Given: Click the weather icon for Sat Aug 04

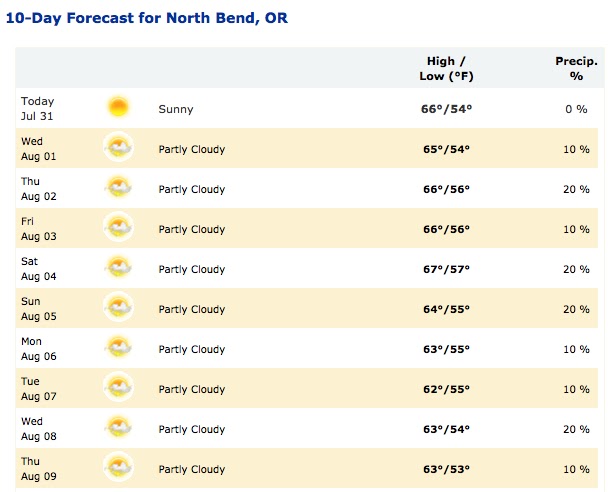Looking at the screenshot, I should coord(118,267).
